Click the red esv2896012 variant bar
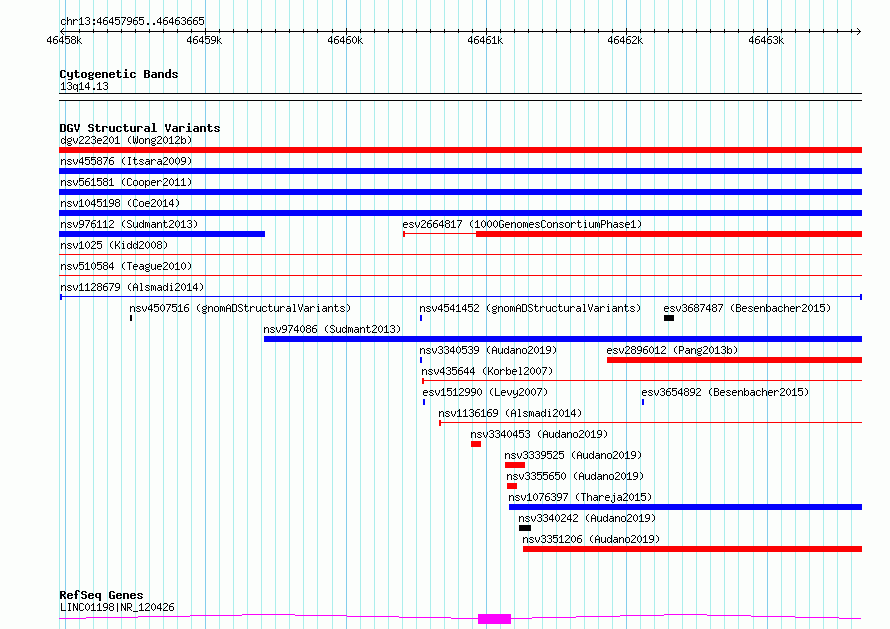890x629 pixels. coord(734,360)
